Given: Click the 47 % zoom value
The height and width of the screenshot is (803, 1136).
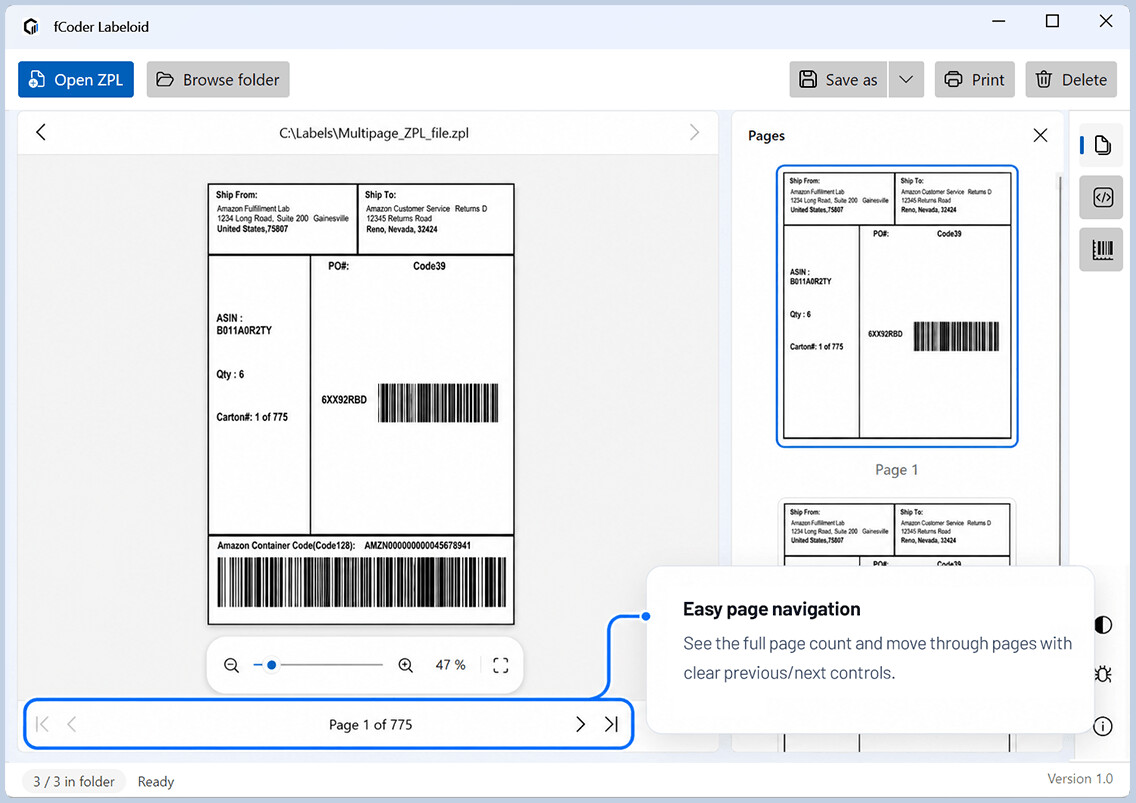Looking at the screenshot, I should pyautogui.click(x=450, y=665).
